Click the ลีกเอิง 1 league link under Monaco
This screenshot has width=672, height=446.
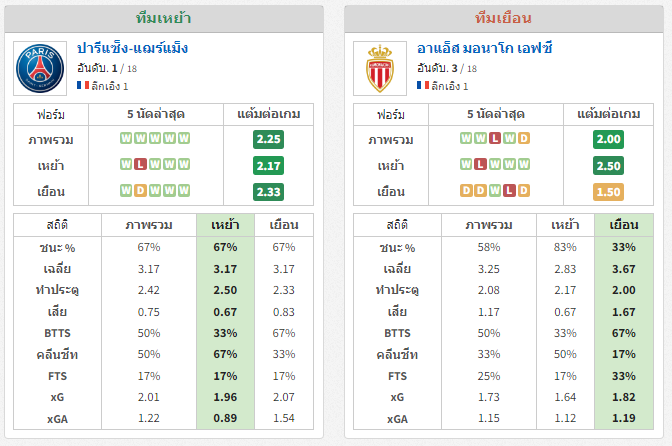[450, 86]
